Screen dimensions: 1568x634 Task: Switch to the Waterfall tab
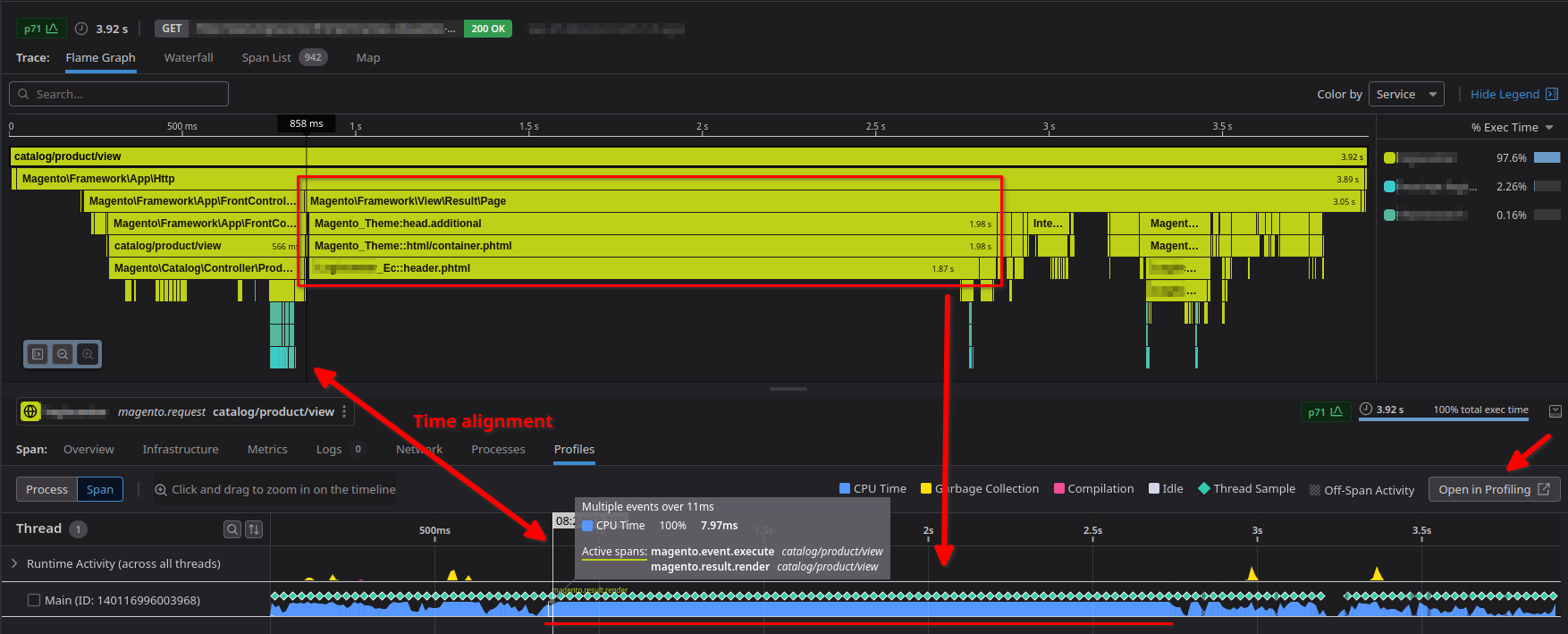tap(189, 57)
